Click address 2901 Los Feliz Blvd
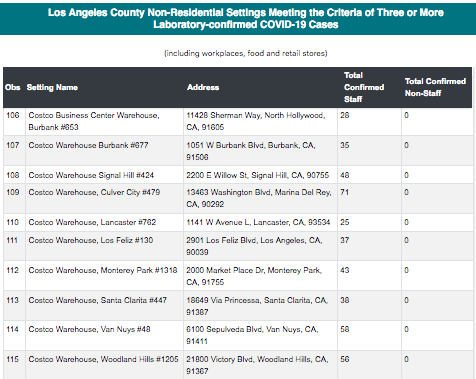The height and width of the screenshot is (379, 476). pyautogui.click(x=254, y=246)
